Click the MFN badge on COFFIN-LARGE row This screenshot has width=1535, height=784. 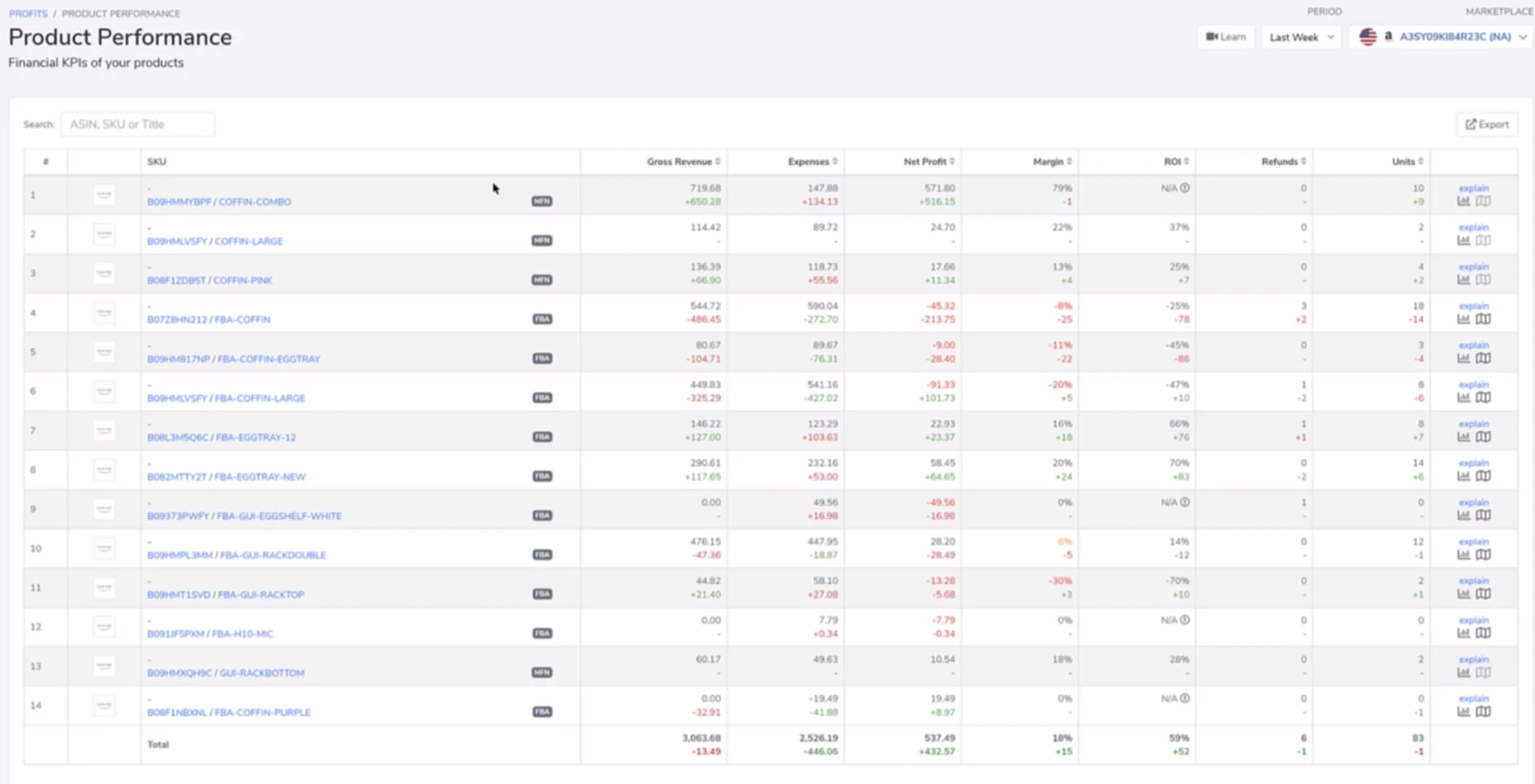(x=542, y=240)
